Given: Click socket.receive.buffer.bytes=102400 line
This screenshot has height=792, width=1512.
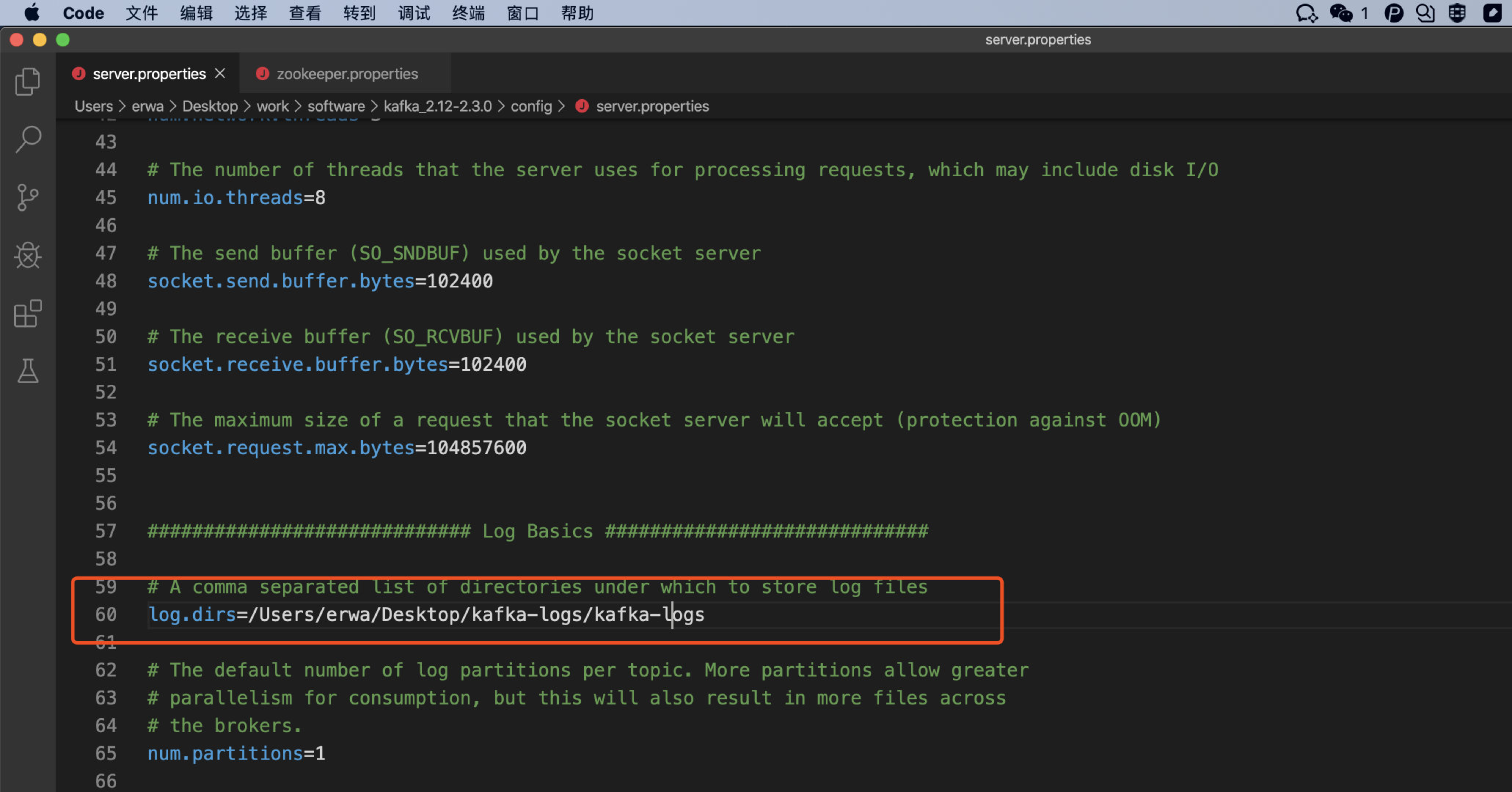Looking at the screenshot, I should (337, 364).
